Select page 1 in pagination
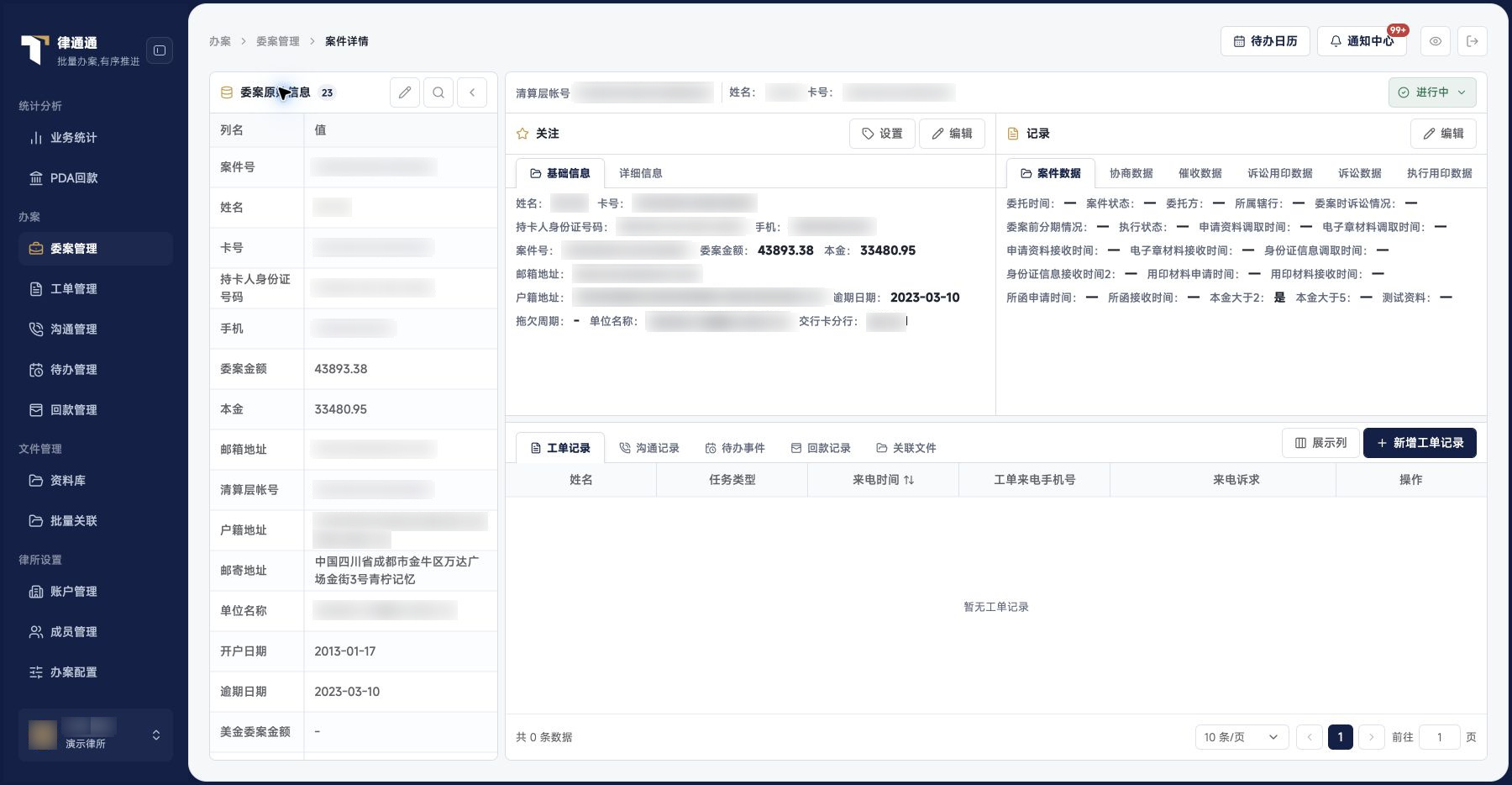1512x785 pixels. [x=1340, y=737]
